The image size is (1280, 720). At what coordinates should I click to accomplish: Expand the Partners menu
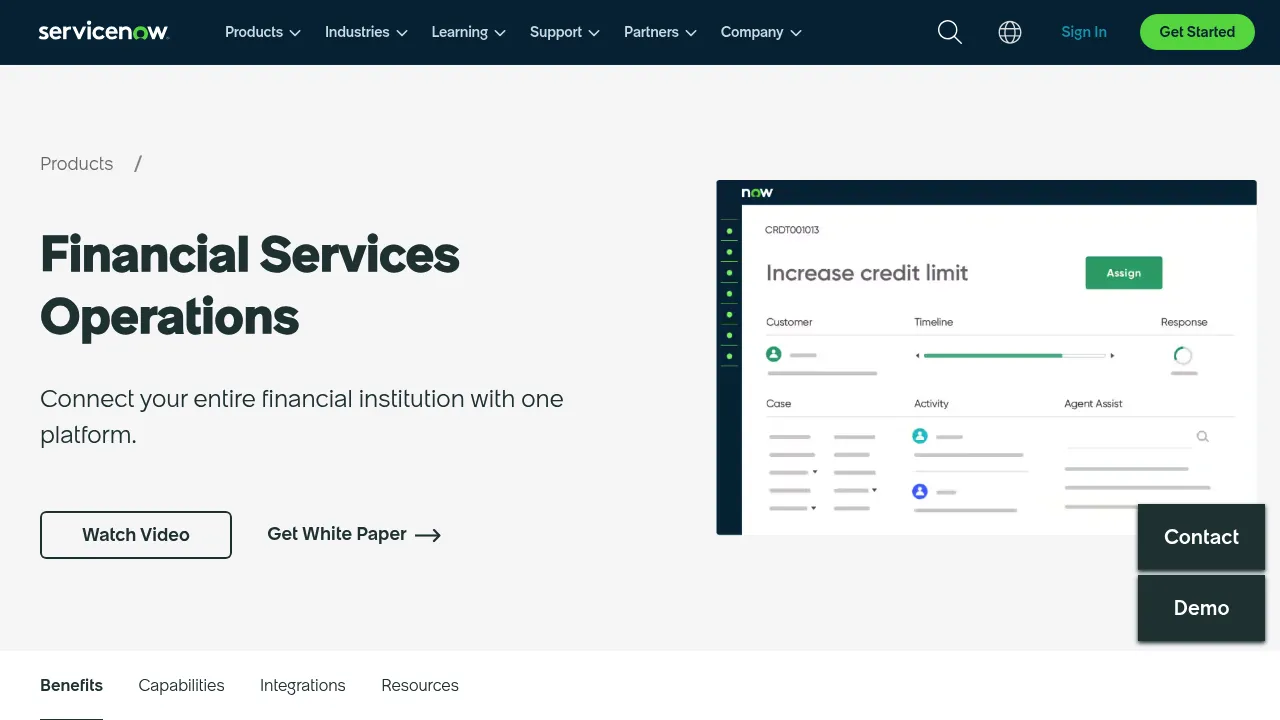(x=661, y=32)
